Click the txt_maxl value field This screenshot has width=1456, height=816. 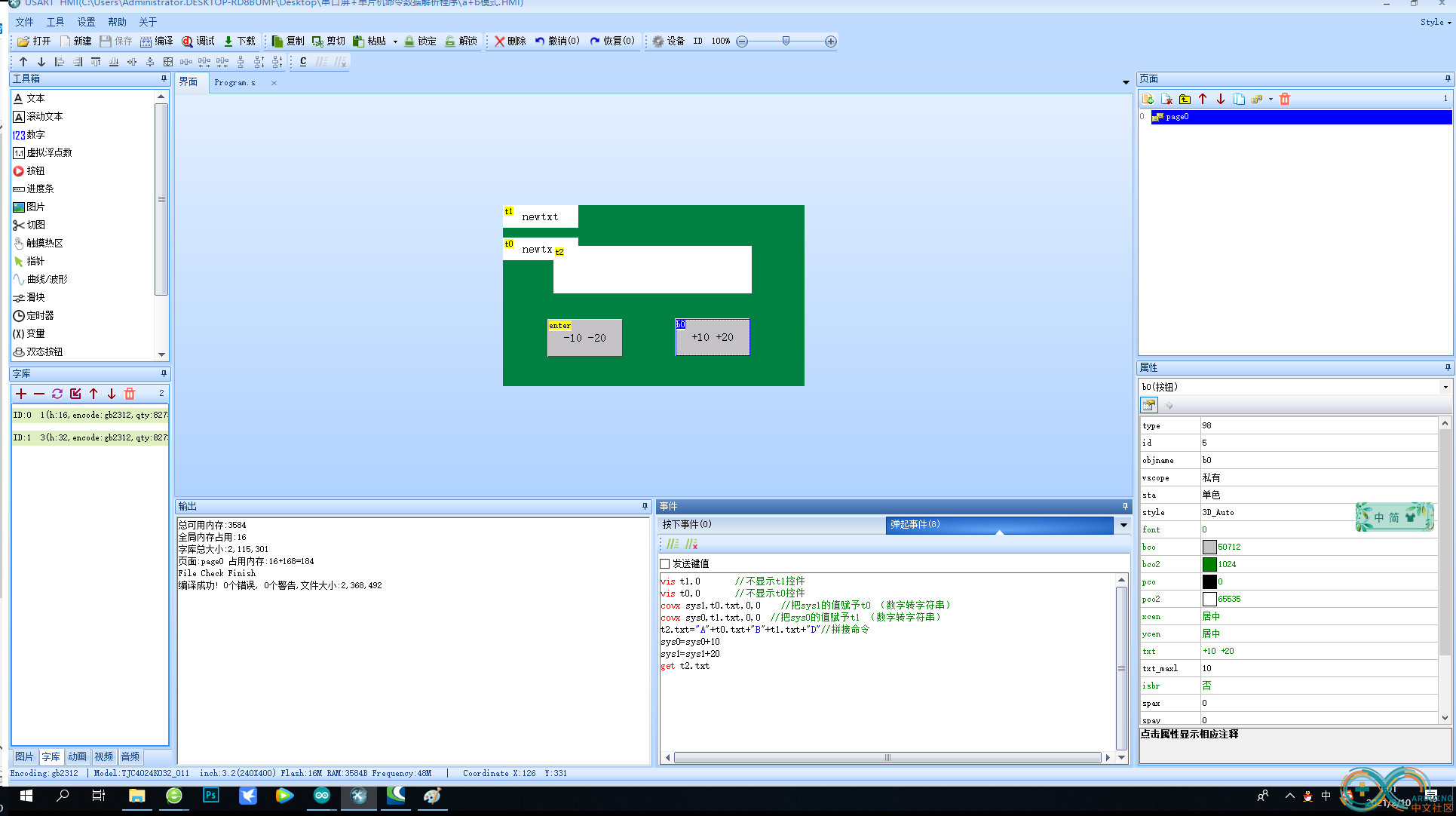click(1319, 668)
